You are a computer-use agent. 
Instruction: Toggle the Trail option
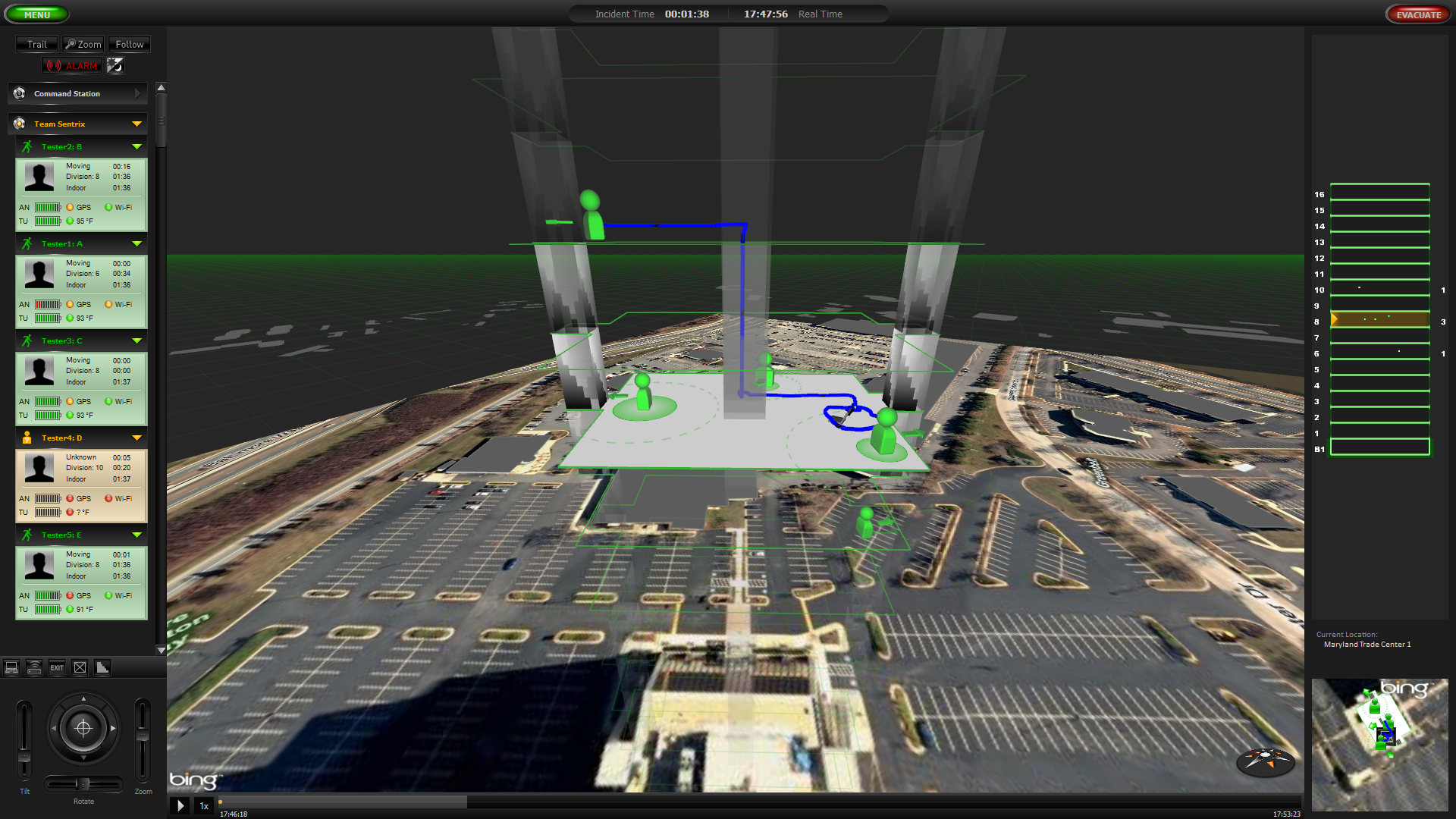tap(36, 45)
